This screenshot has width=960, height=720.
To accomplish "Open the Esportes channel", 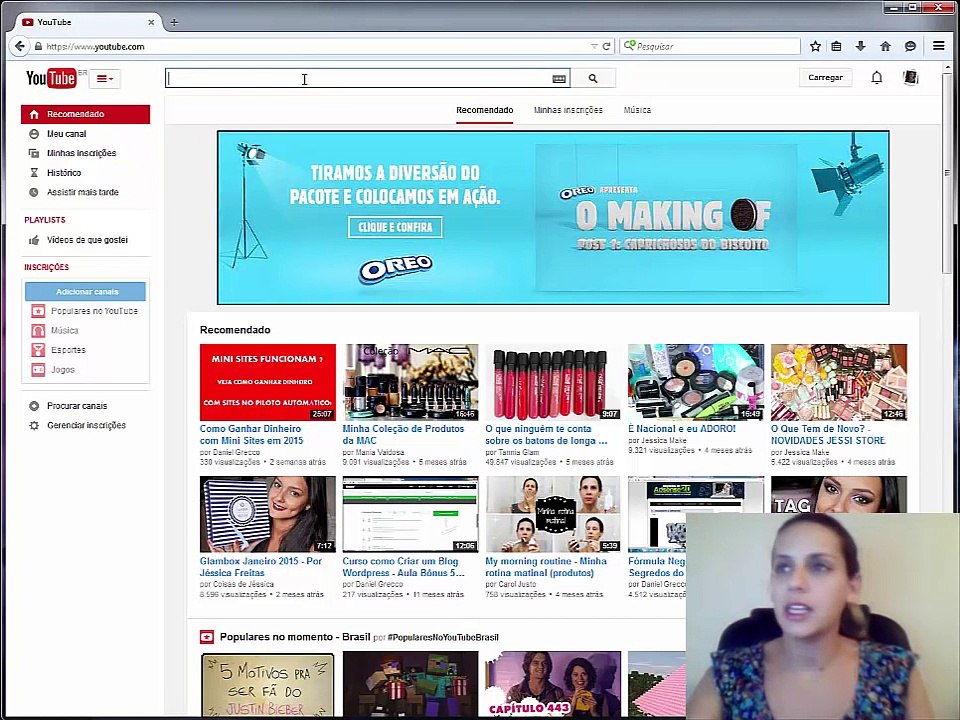I will point(68,350).
